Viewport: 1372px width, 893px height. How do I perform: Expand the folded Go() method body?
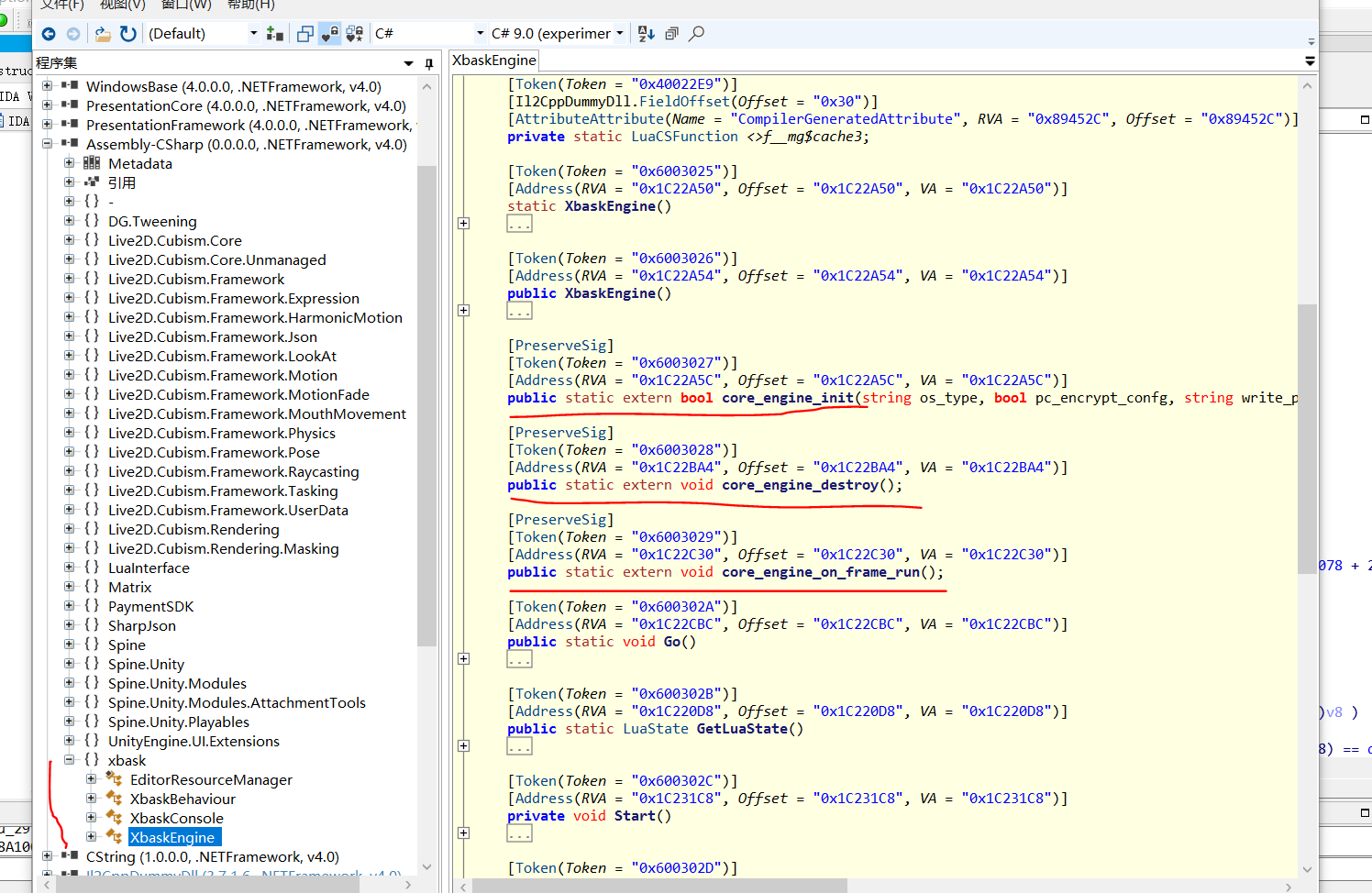464,658
